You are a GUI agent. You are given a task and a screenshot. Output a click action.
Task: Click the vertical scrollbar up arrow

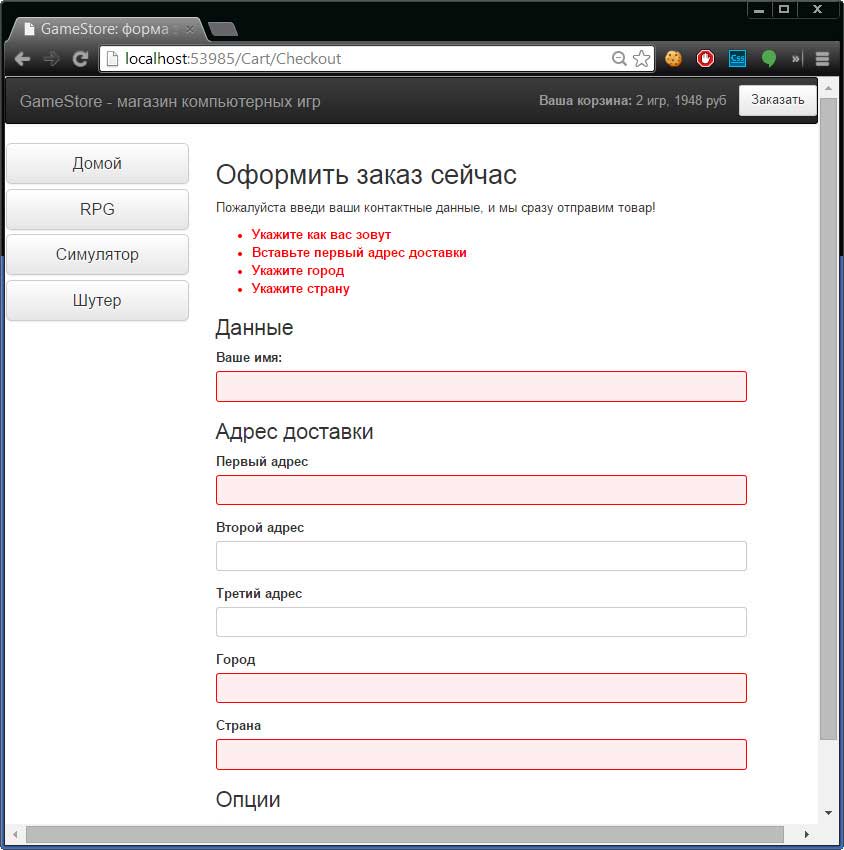click(828, 87)
